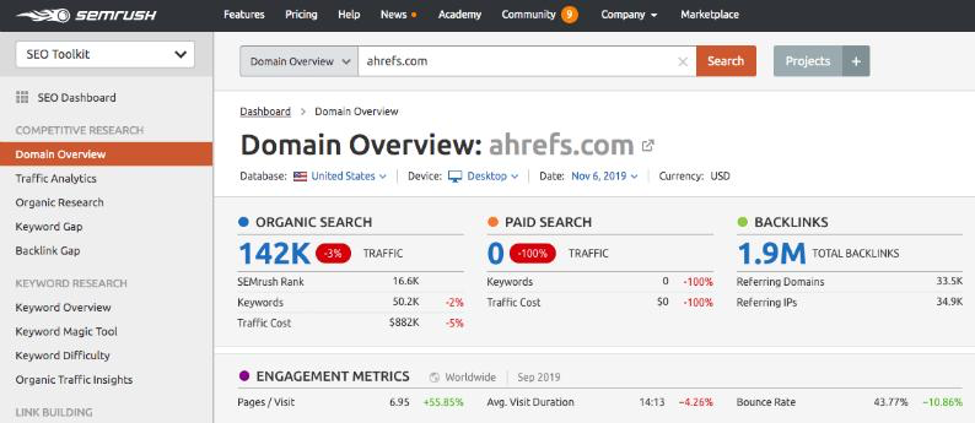Clear the search field with X icon
977x424 pixels.
(682, 61)
